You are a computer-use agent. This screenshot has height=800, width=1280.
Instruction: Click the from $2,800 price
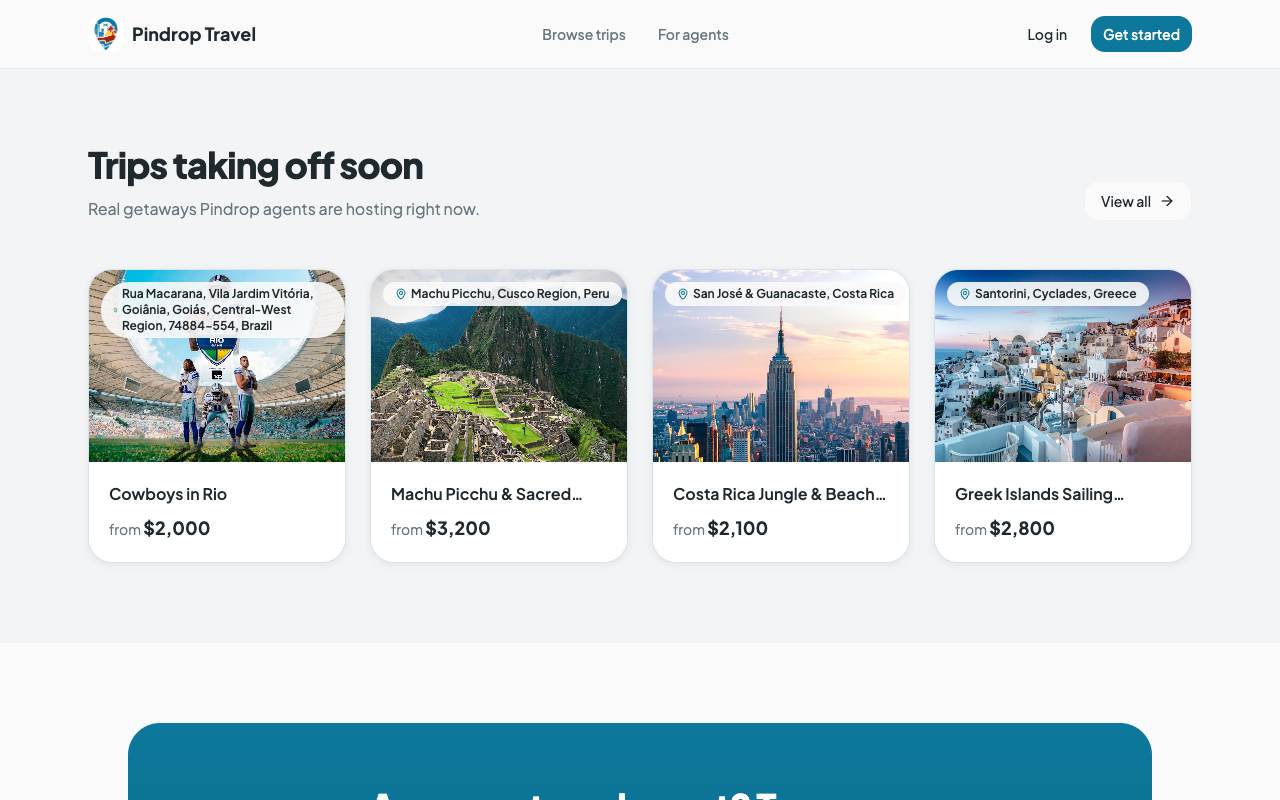[x=1005, y=528]
